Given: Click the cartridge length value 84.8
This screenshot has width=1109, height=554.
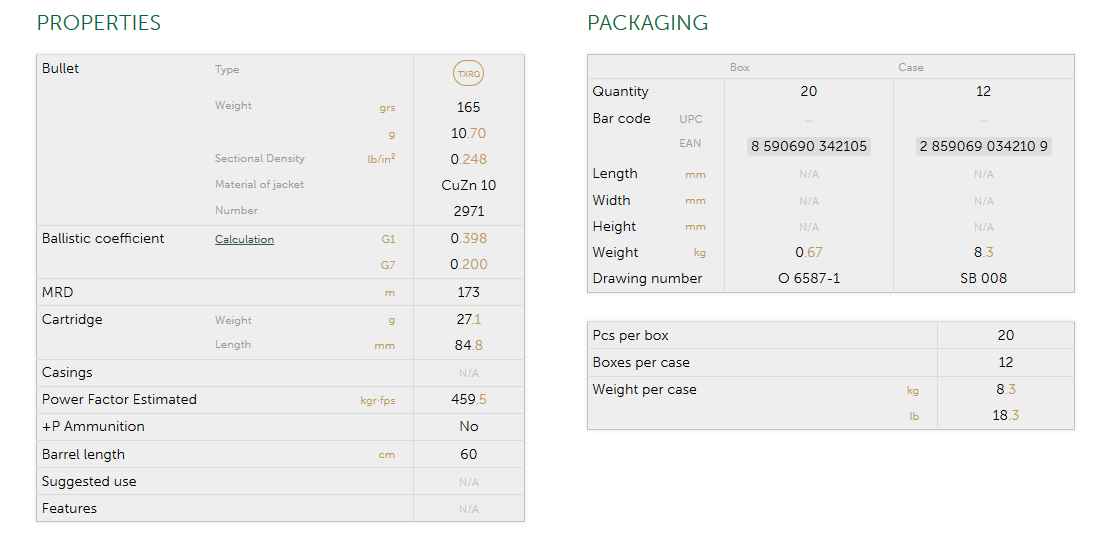Looking at the screenshot, I should [468, 345].
